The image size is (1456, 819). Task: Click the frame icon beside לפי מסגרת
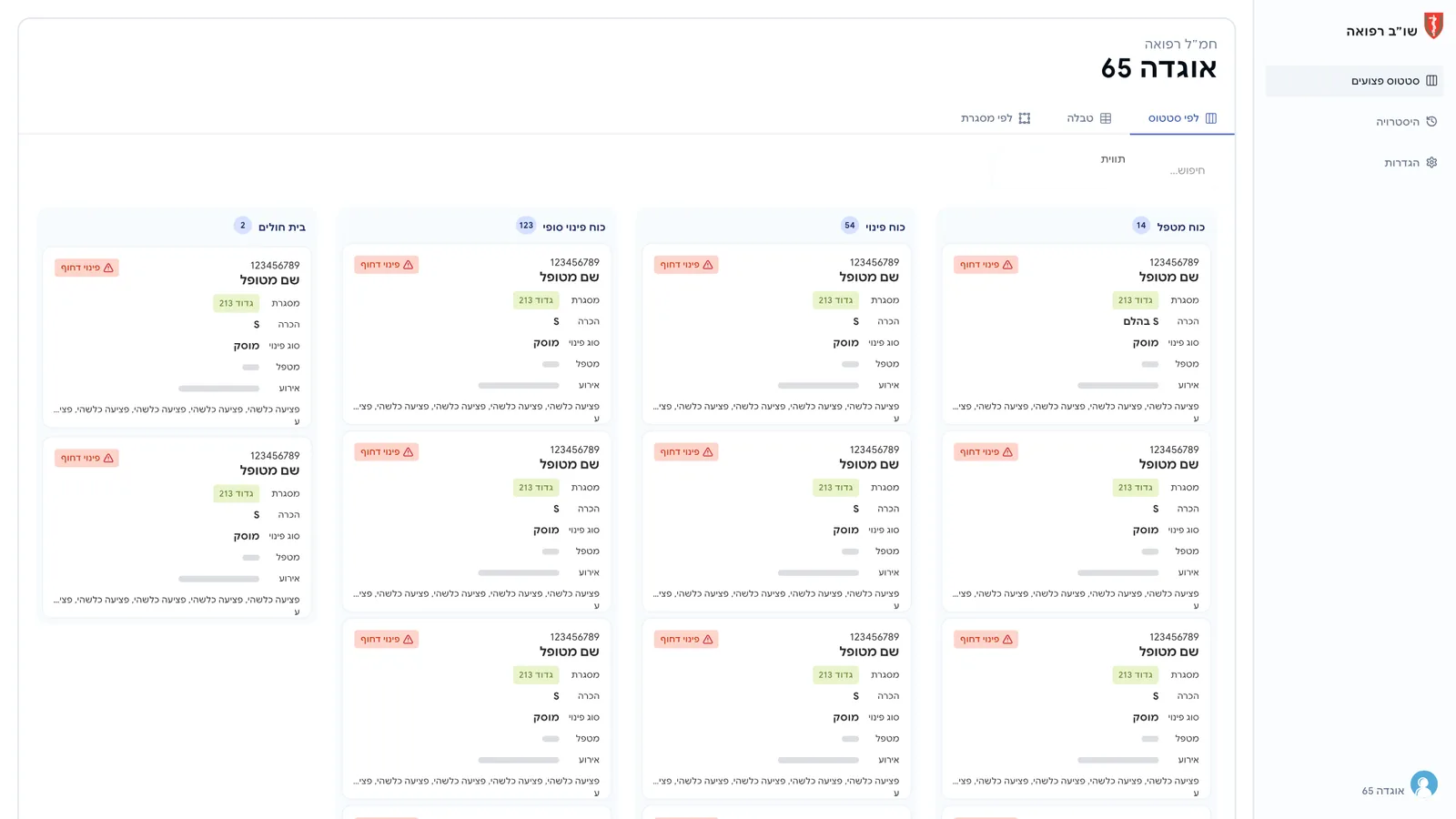tap(1025, 118)
